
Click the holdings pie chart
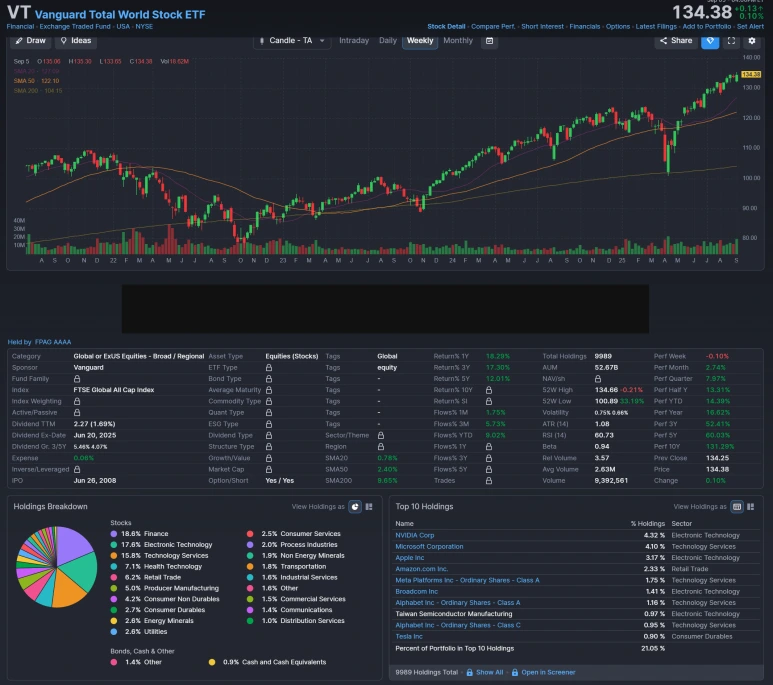click(x=56, y=567)
